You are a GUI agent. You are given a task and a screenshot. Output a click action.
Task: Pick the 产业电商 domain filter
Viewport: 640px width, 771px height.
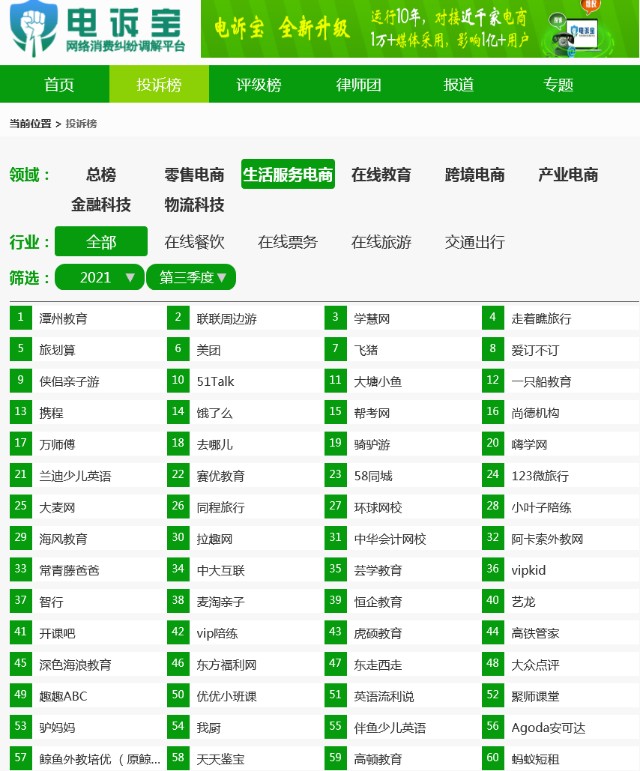[568, 175]
